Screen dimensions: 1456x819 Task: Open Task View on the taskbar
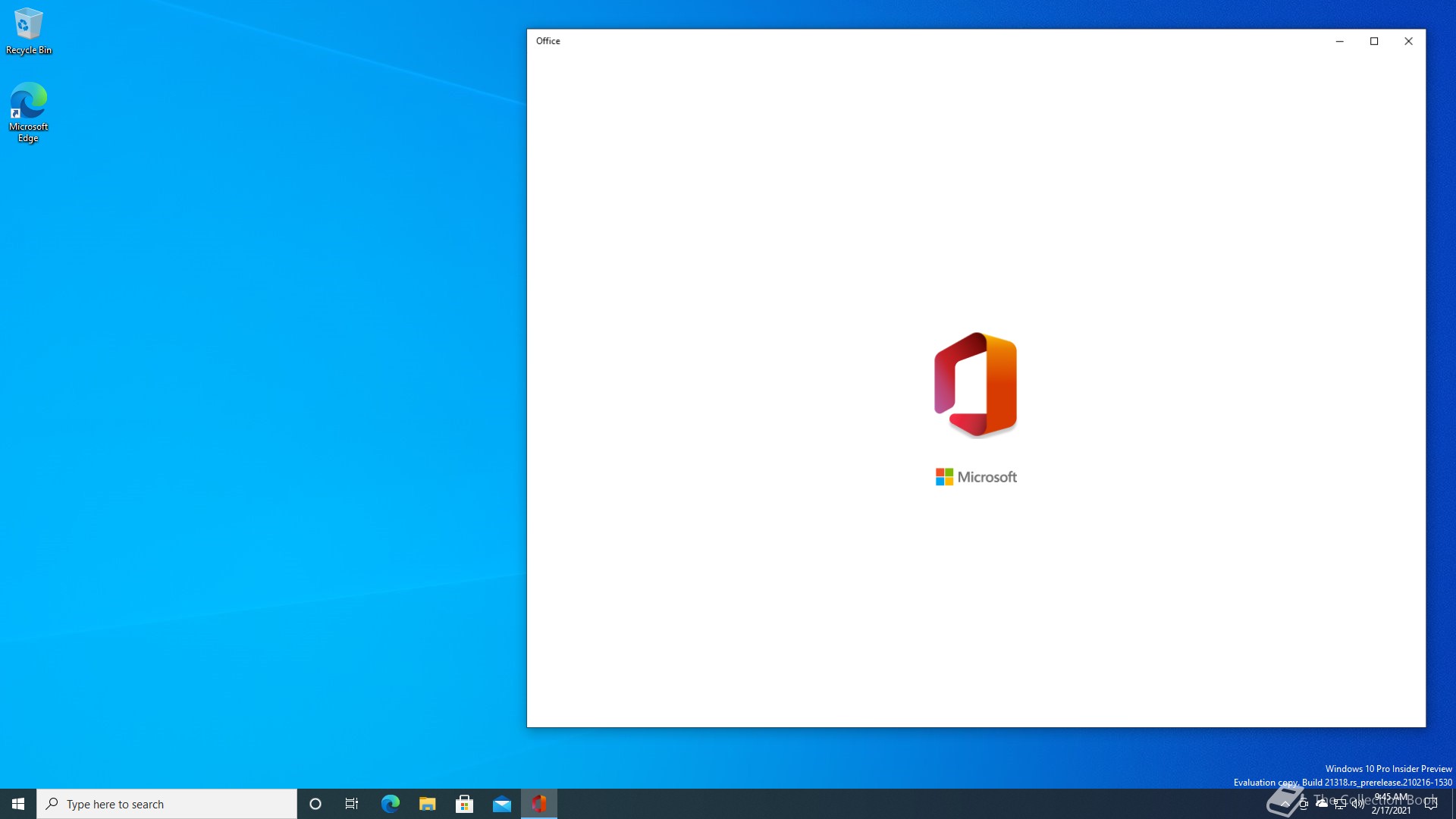click(352, 804)
